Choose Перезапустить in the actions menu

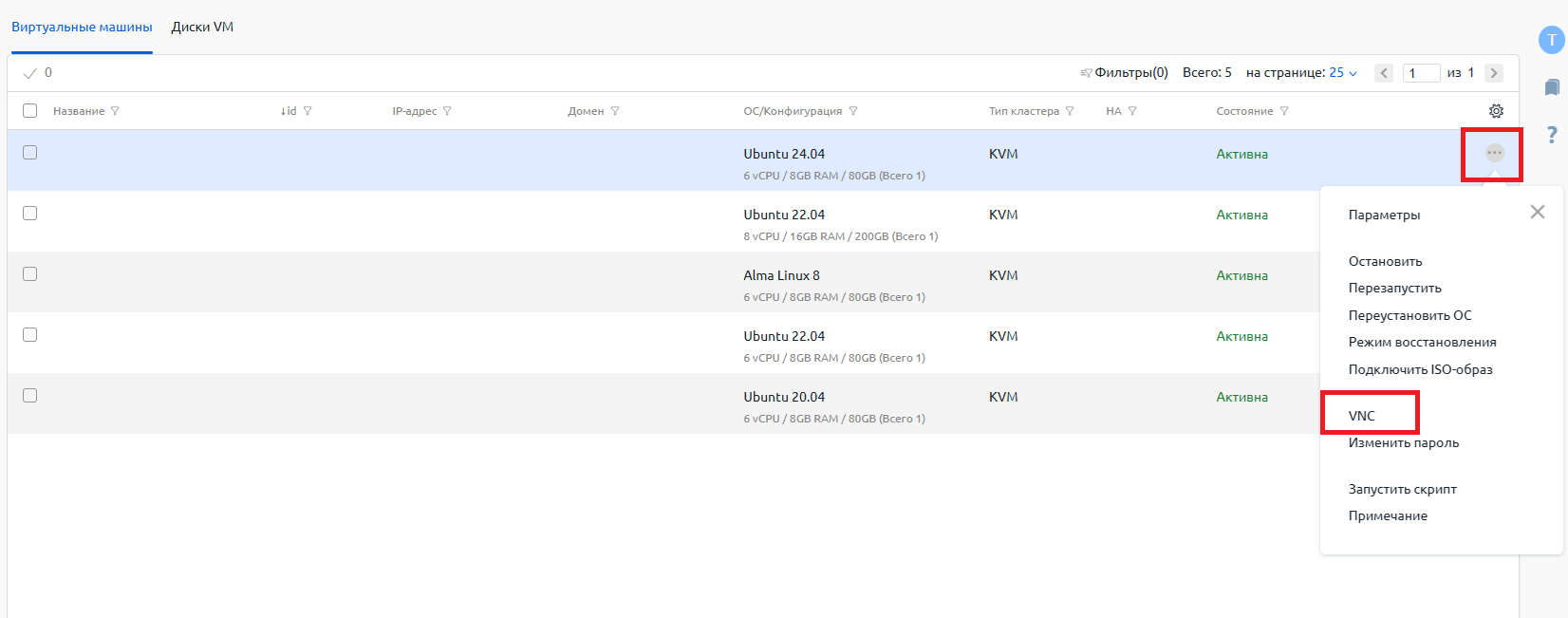pyautogui.click(x=1394, y=289)
